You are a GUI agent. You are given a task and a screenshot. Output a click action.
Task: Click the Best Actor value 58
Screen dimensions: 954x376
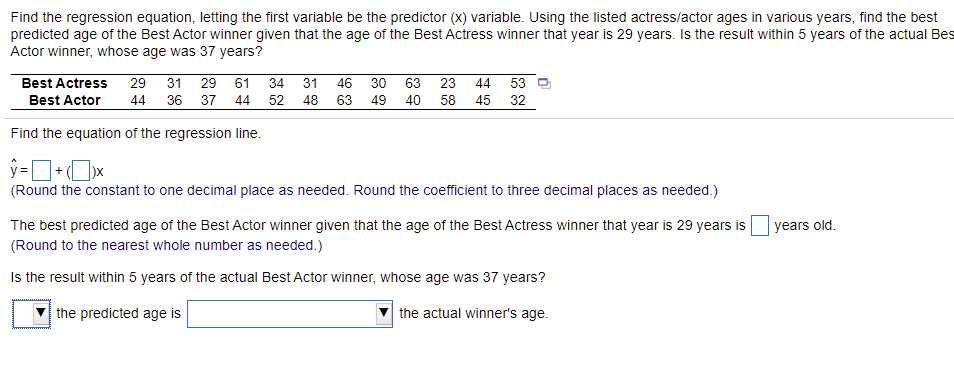coord(448,100)
